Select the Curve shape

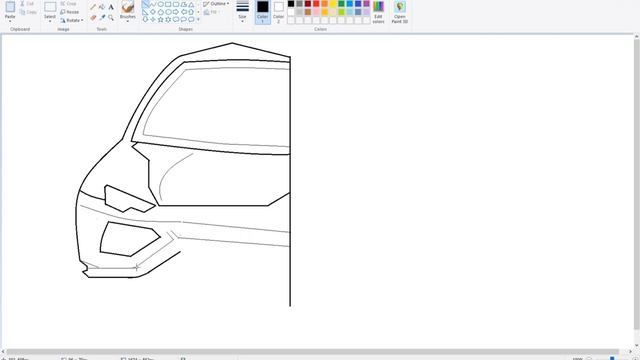153,4
